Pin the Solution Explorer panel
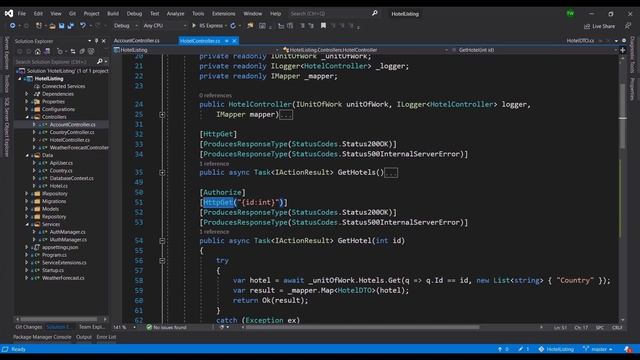The width and height of the screenshot is (640, 360). [96, 41]
